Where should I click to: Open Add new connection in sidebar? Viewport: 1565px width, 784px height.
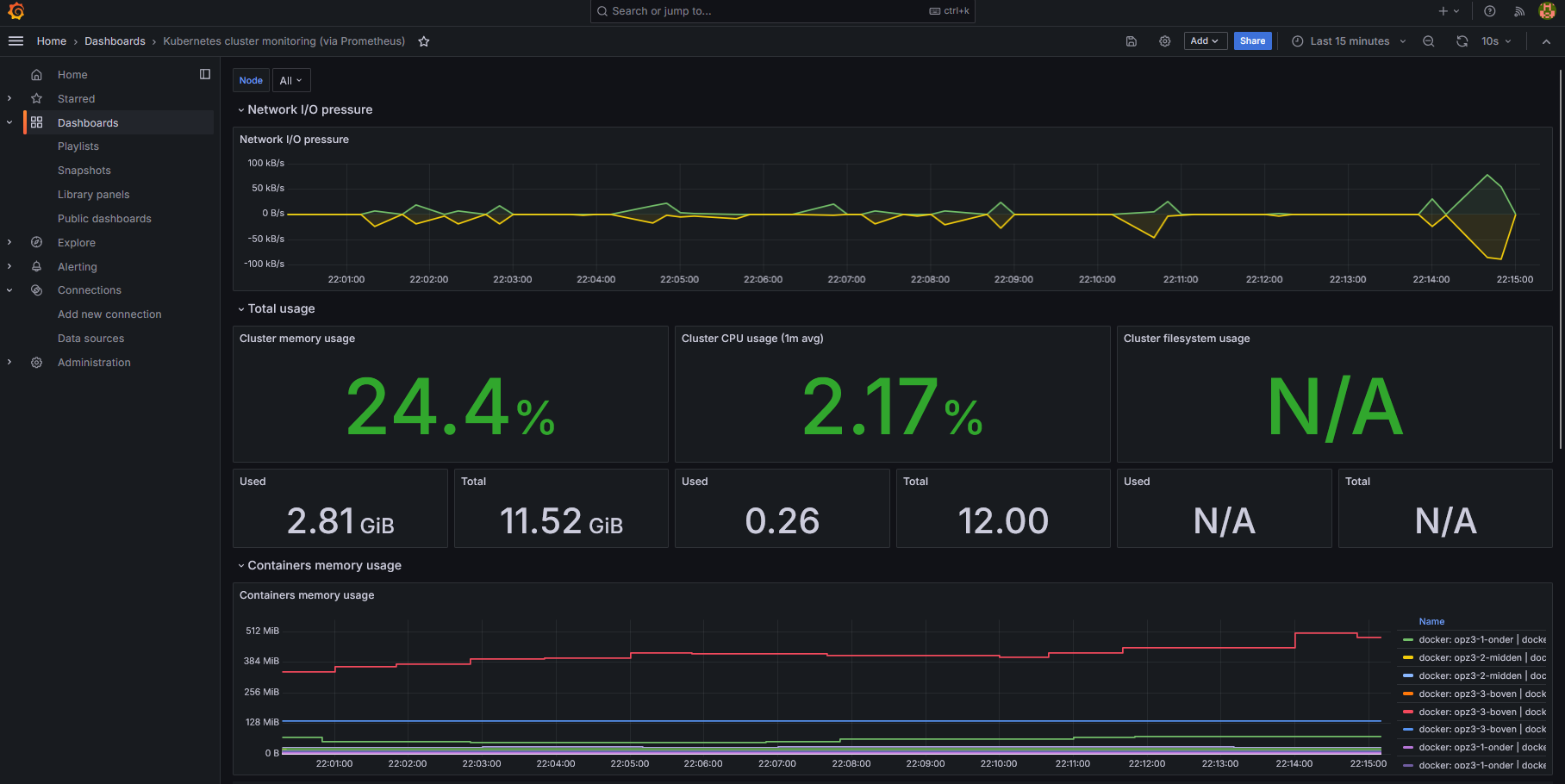click(109, 314)
